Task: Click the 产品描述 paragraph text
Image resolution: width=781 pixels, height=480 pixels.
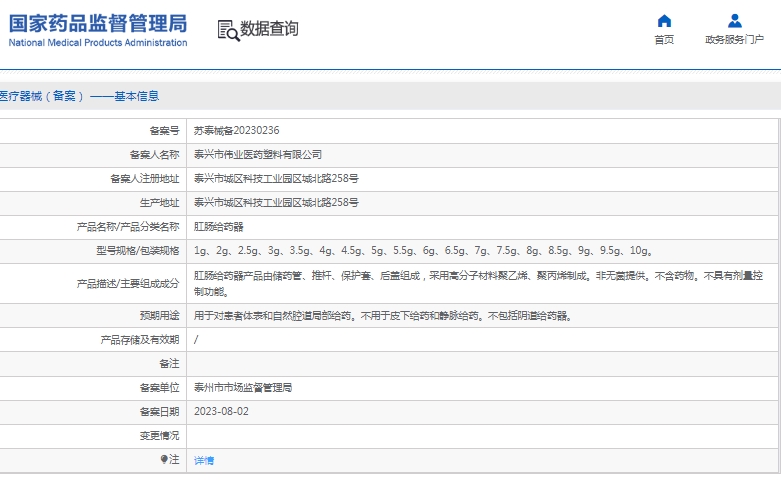Action: point(478,283)
